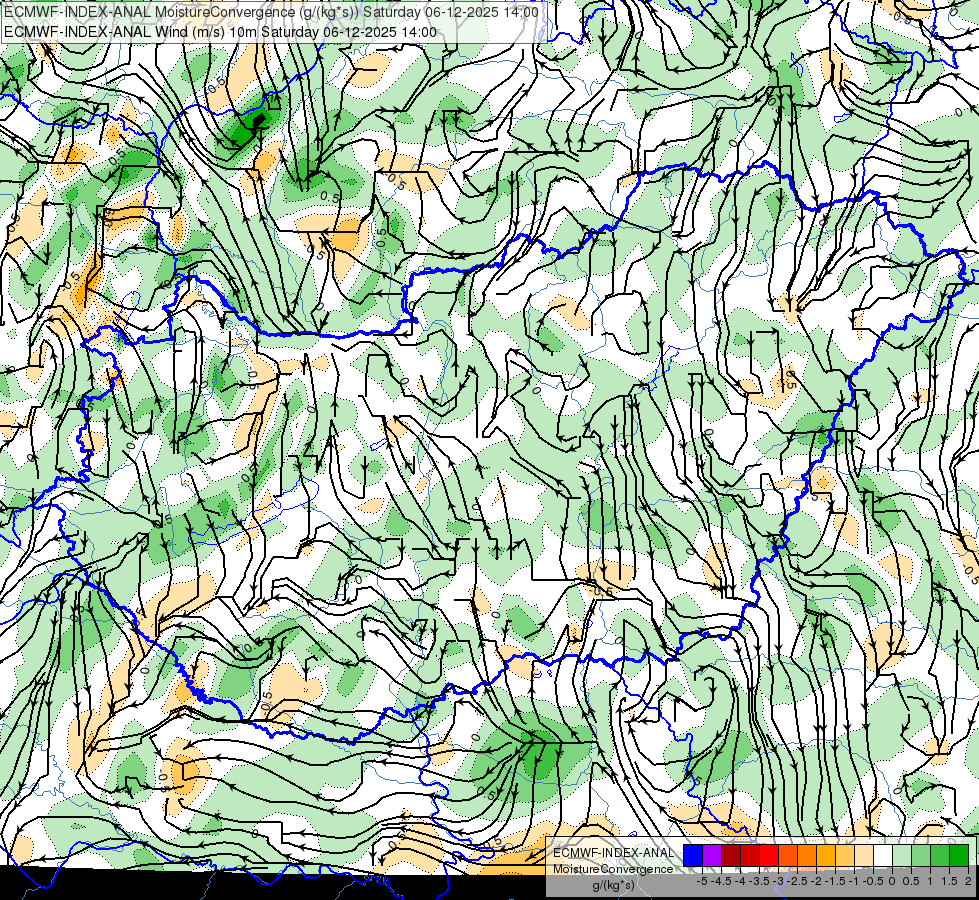Viewport: 979px width, 900px height.
Task: Click the darkest red legend swatch
Action: point(731,855)
